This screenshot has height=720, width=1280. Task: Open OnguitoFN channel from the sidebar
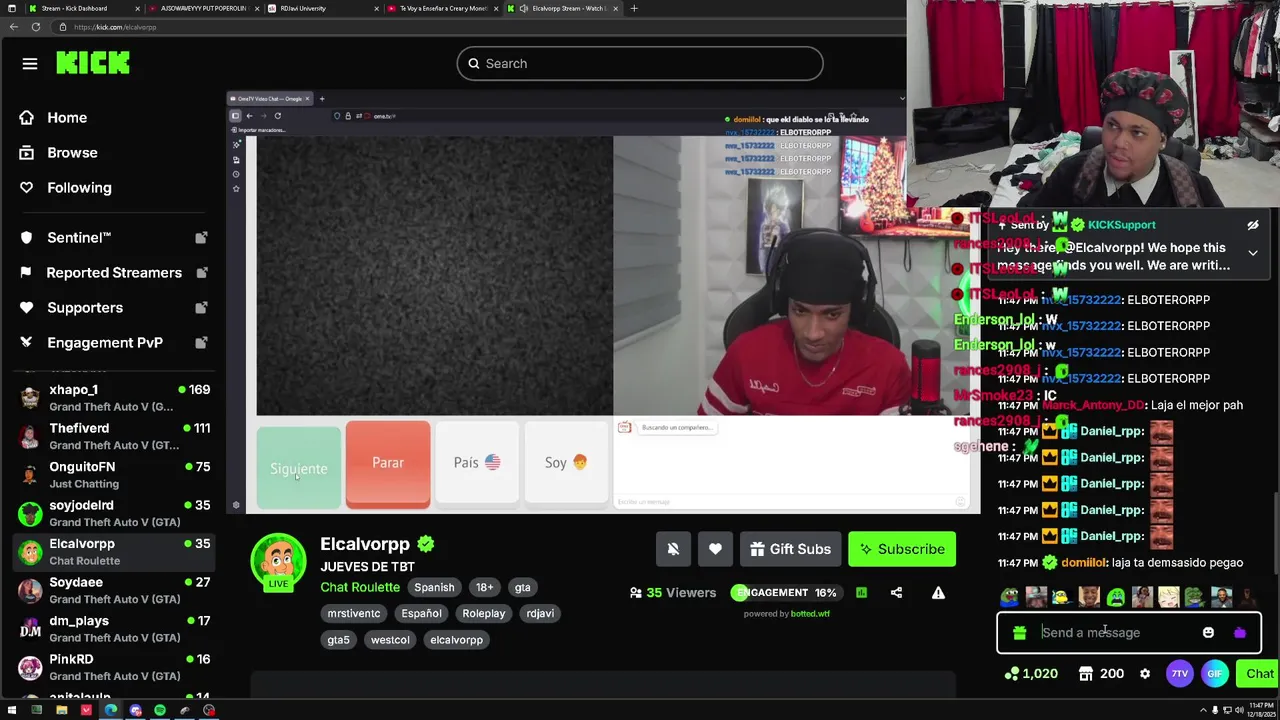click(x=115, y=474)
